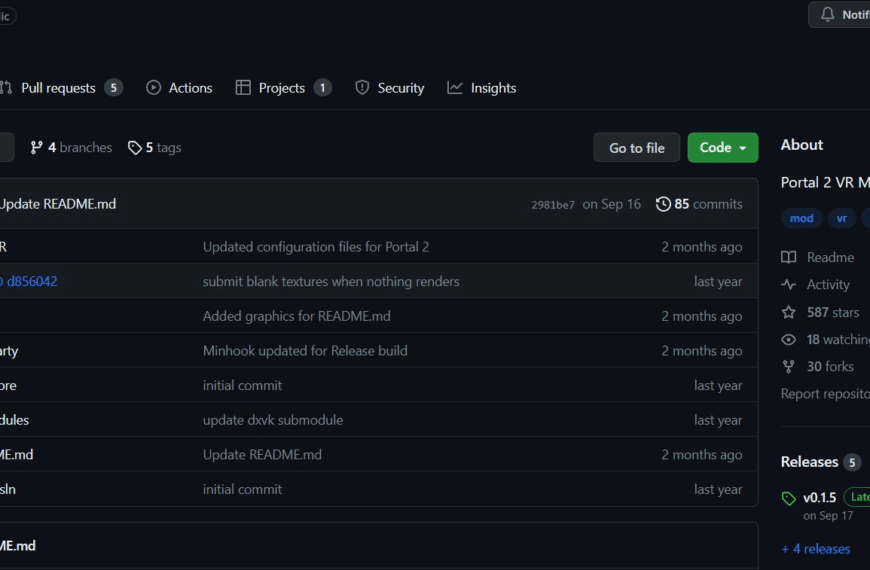
Task: Click the Insights graph icon
Action: point(454,88)
